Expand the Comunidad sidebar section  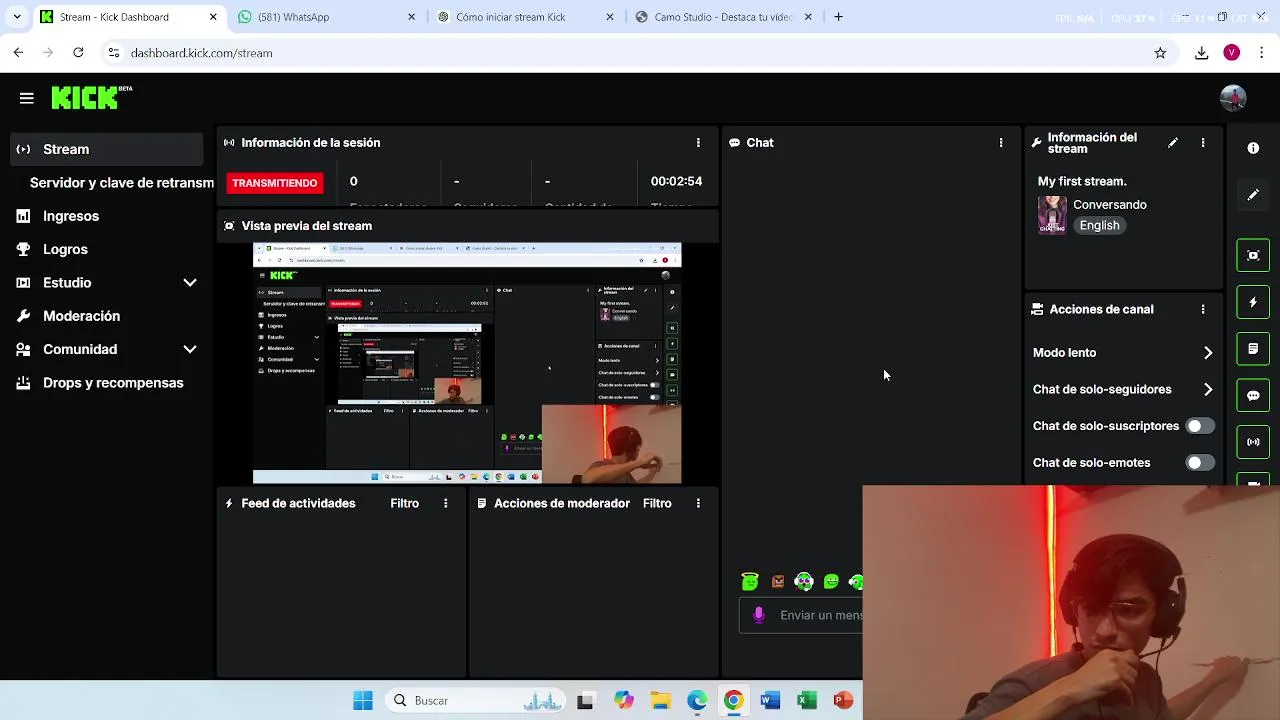click(x=190, y=349)
